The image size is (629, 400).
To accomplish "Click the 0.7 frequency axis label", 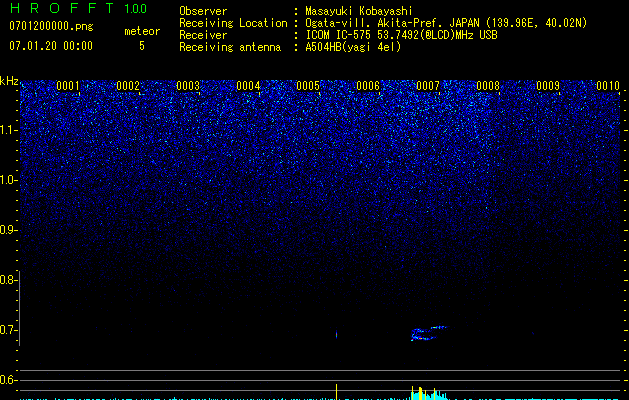I will click(x=7, y=330).
